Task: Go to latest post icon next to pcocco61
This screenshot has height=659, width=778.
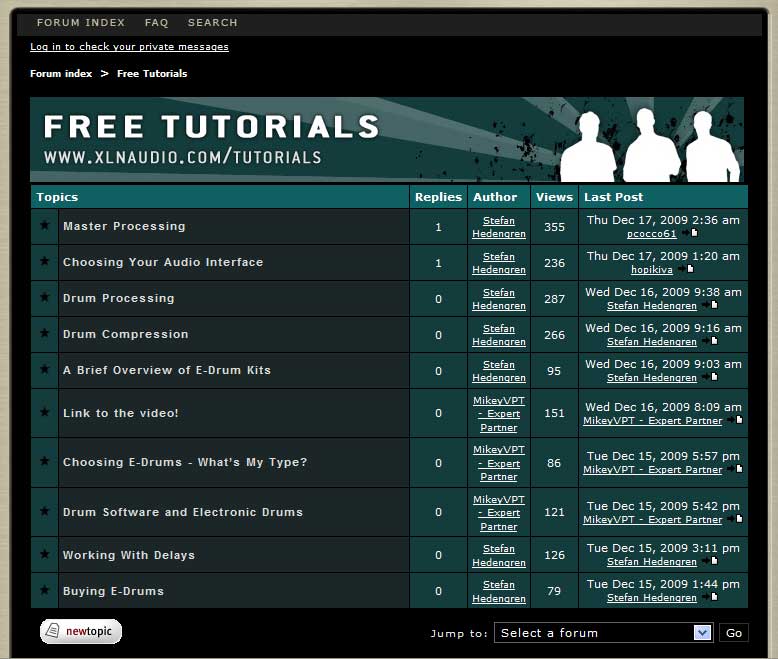Action: click(x=690, y=233)
